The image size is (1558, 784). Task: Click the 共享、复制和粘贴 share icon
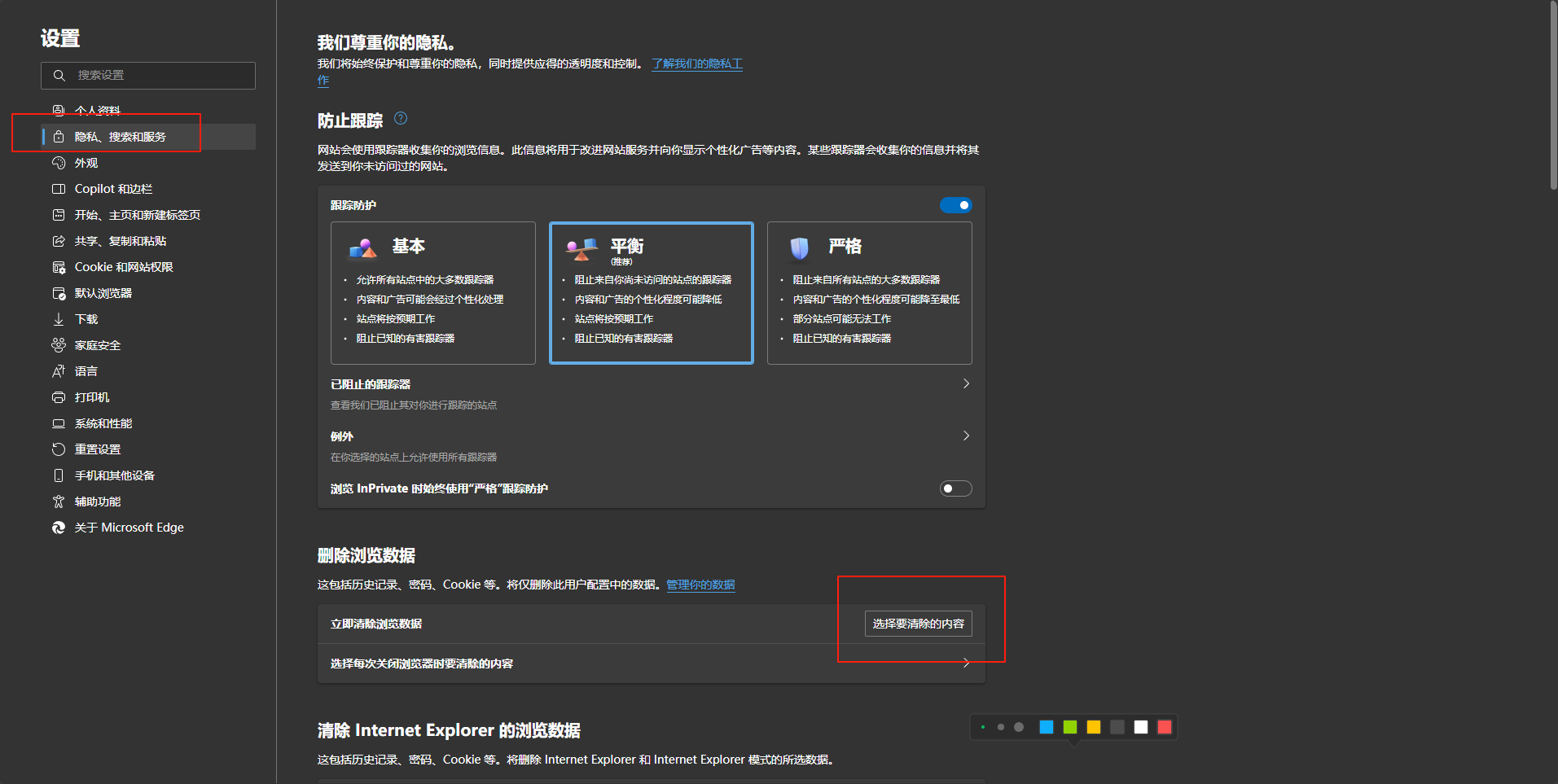(59, 241)
